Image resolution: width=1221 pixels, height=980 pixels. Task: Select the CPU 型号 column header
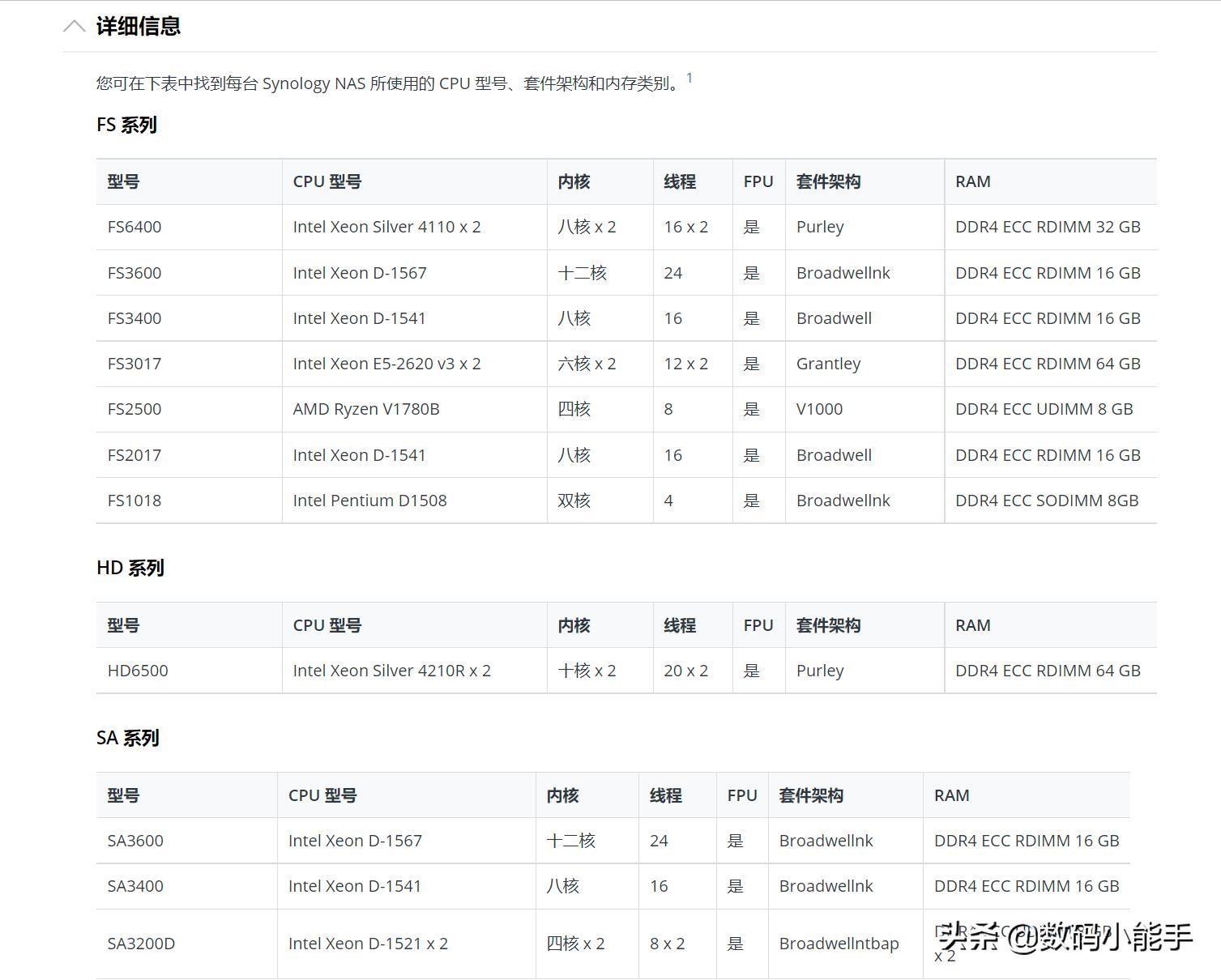click(327, 181)
